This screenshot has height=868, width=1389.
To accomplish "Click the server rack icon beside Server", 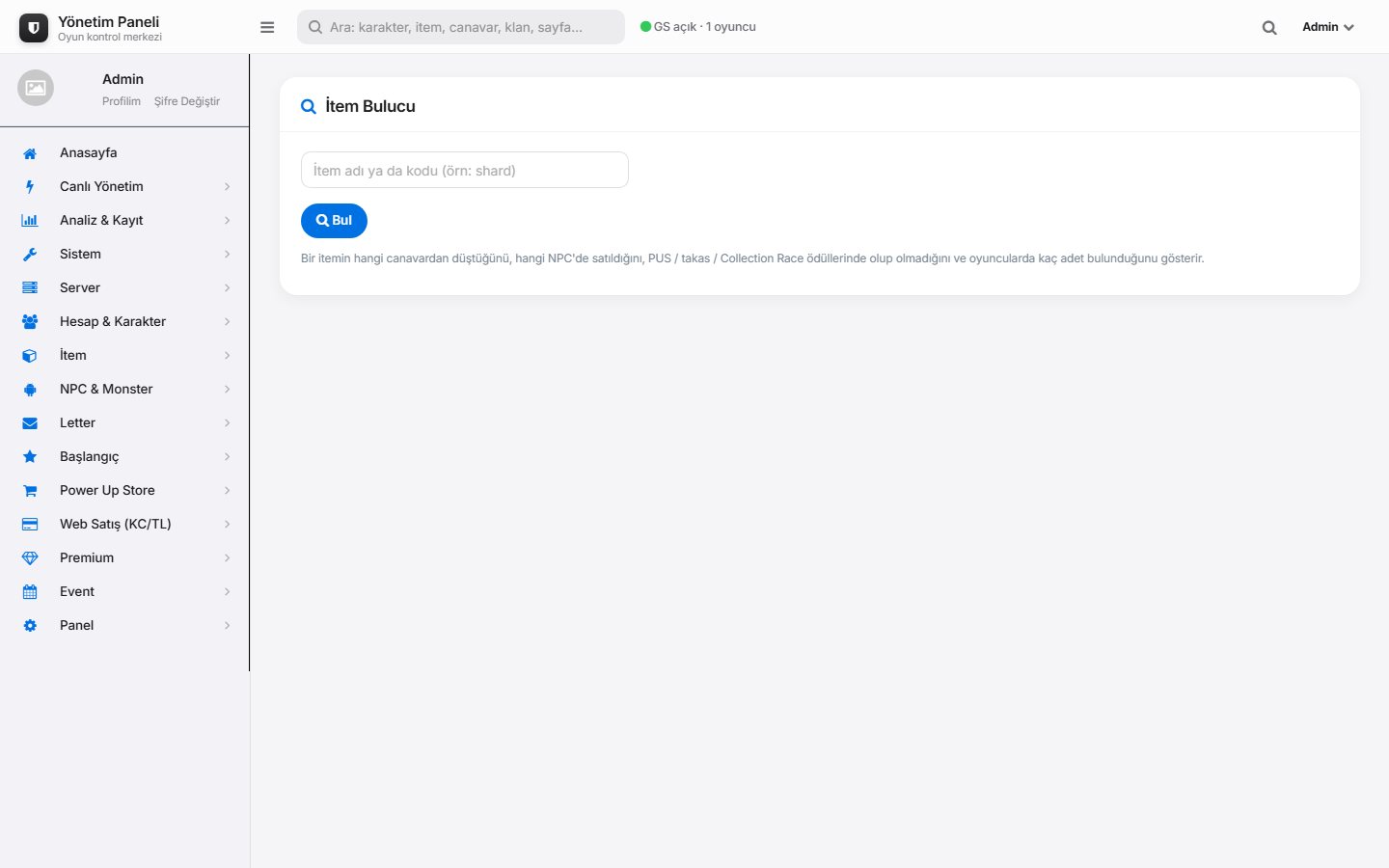I will tap(30, 287).
